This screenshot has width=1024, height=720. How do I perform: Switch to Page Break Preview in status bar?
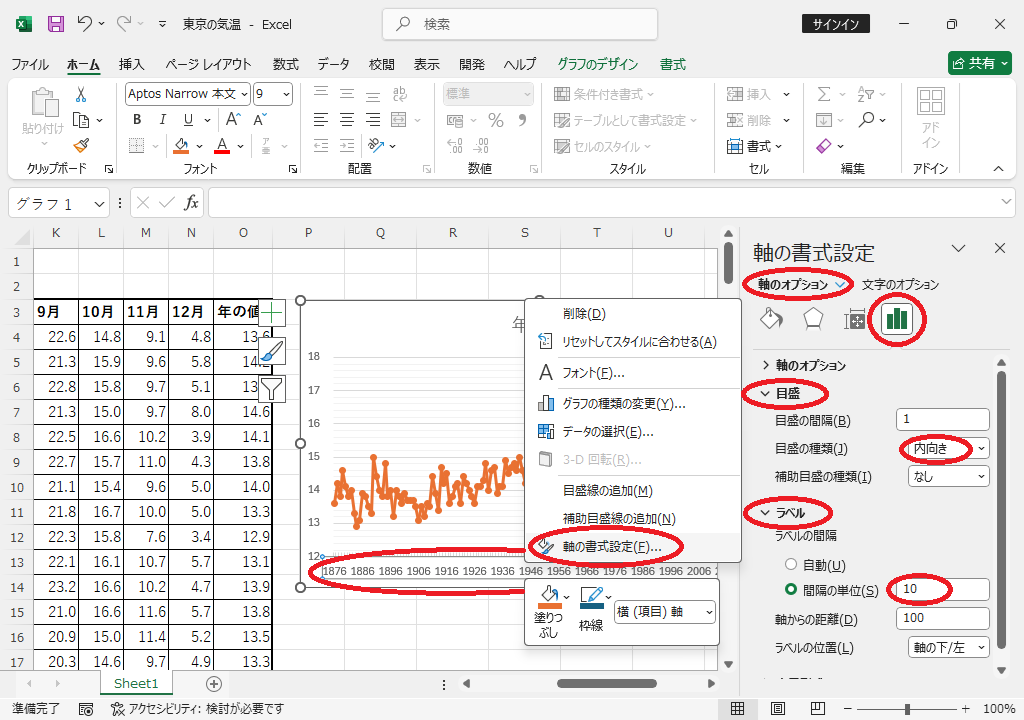click(x=817, y=708)
